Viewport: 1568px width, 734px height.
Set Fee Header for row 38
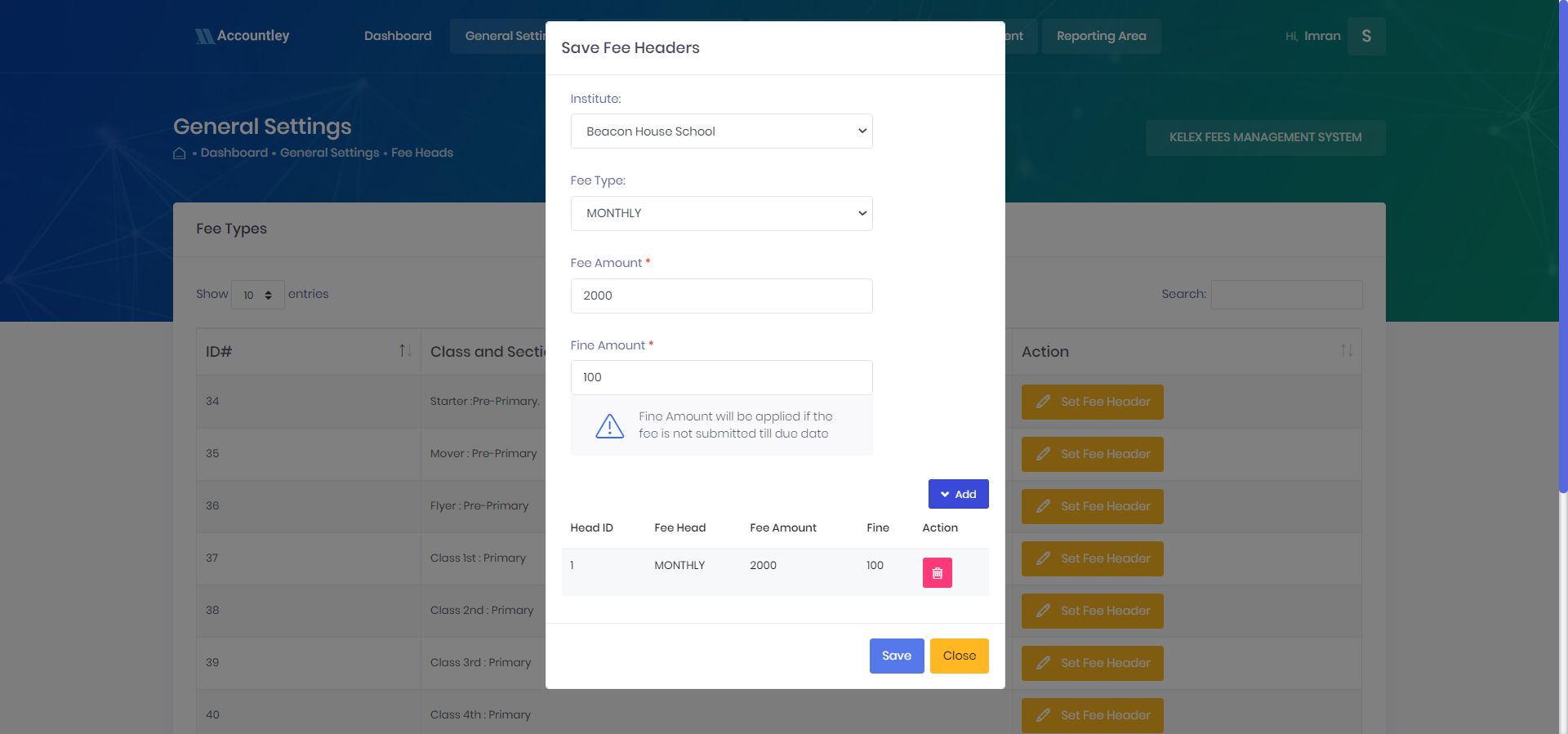[1092, 611]
